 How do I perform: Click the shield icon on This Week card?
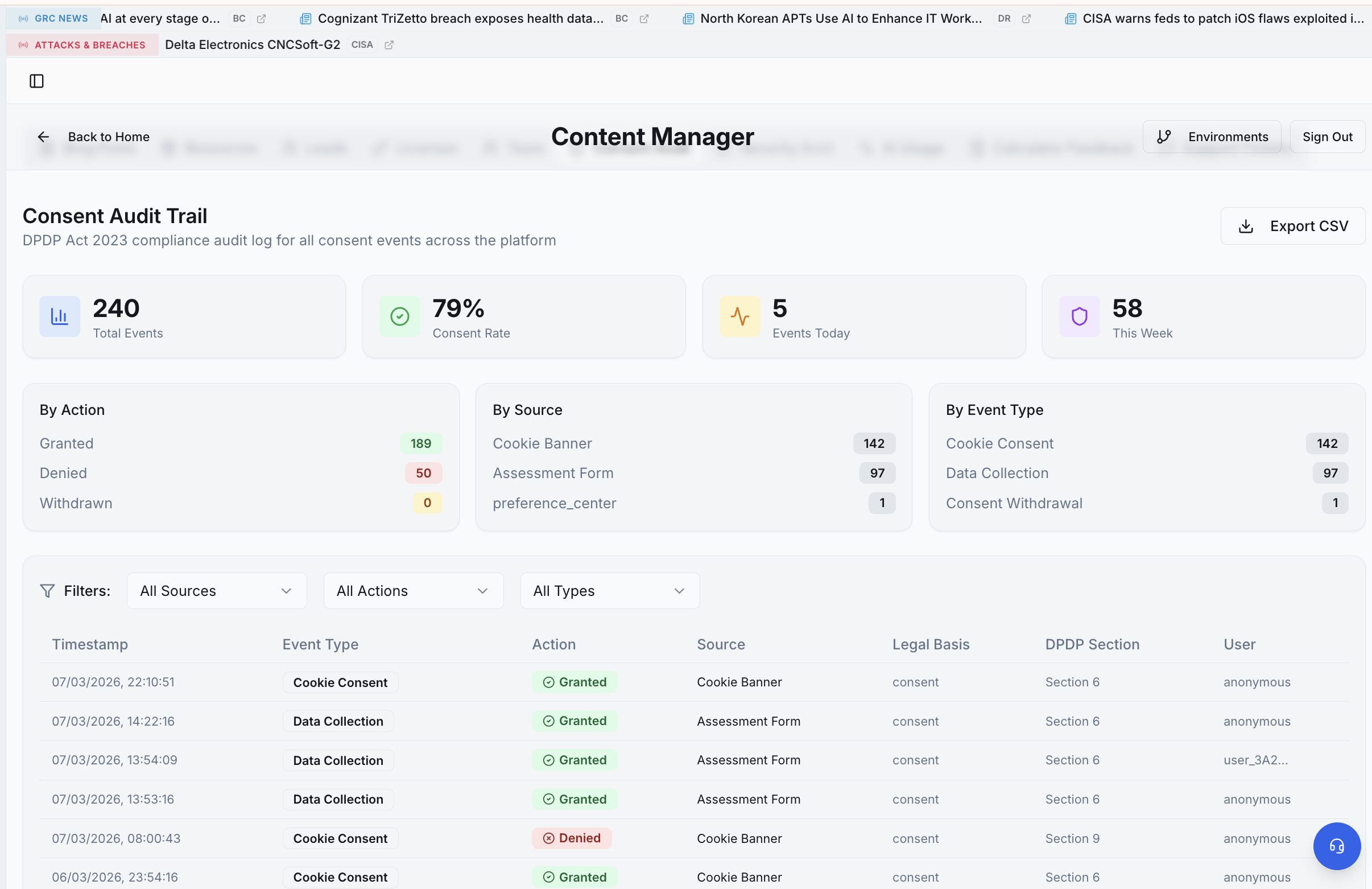pyautogui.click(x=1078, y=316)
